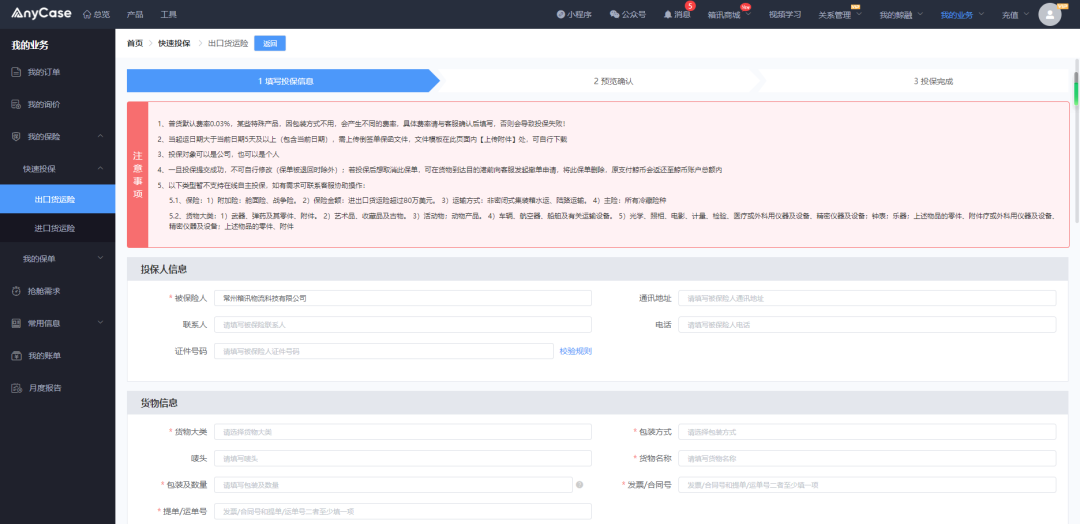The height and width of the screenshot is (524, 1080).
Task: Open the 产品 menu
Action: click(135, 14)
